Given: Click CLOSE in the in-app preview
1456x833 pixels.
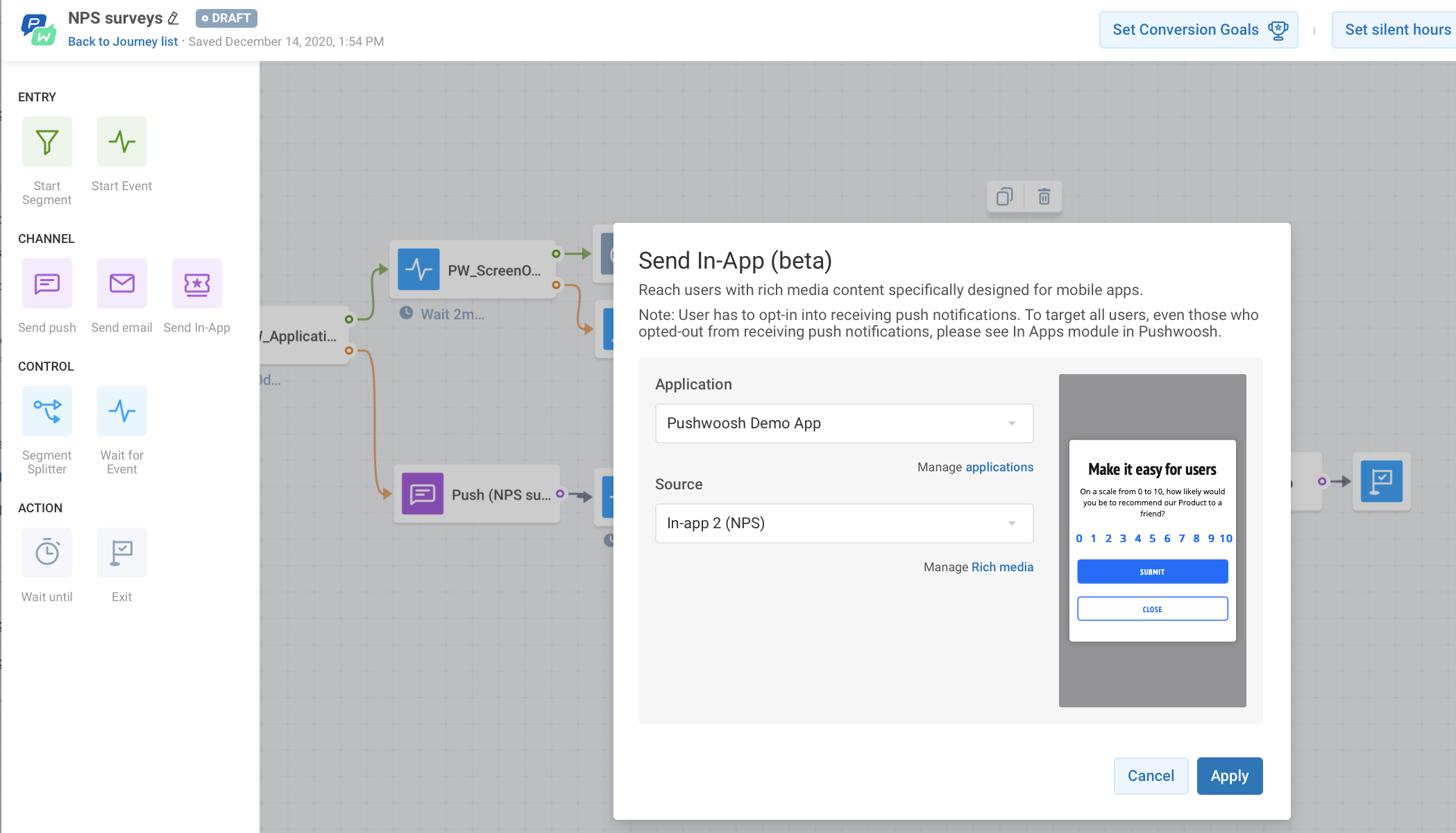Looking at the screenshot, I should pos(1152,609).
